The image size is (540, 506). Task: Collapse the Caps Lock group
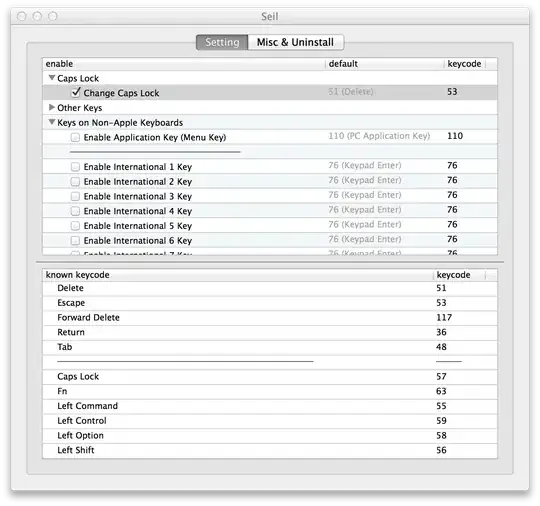point(52,78)
